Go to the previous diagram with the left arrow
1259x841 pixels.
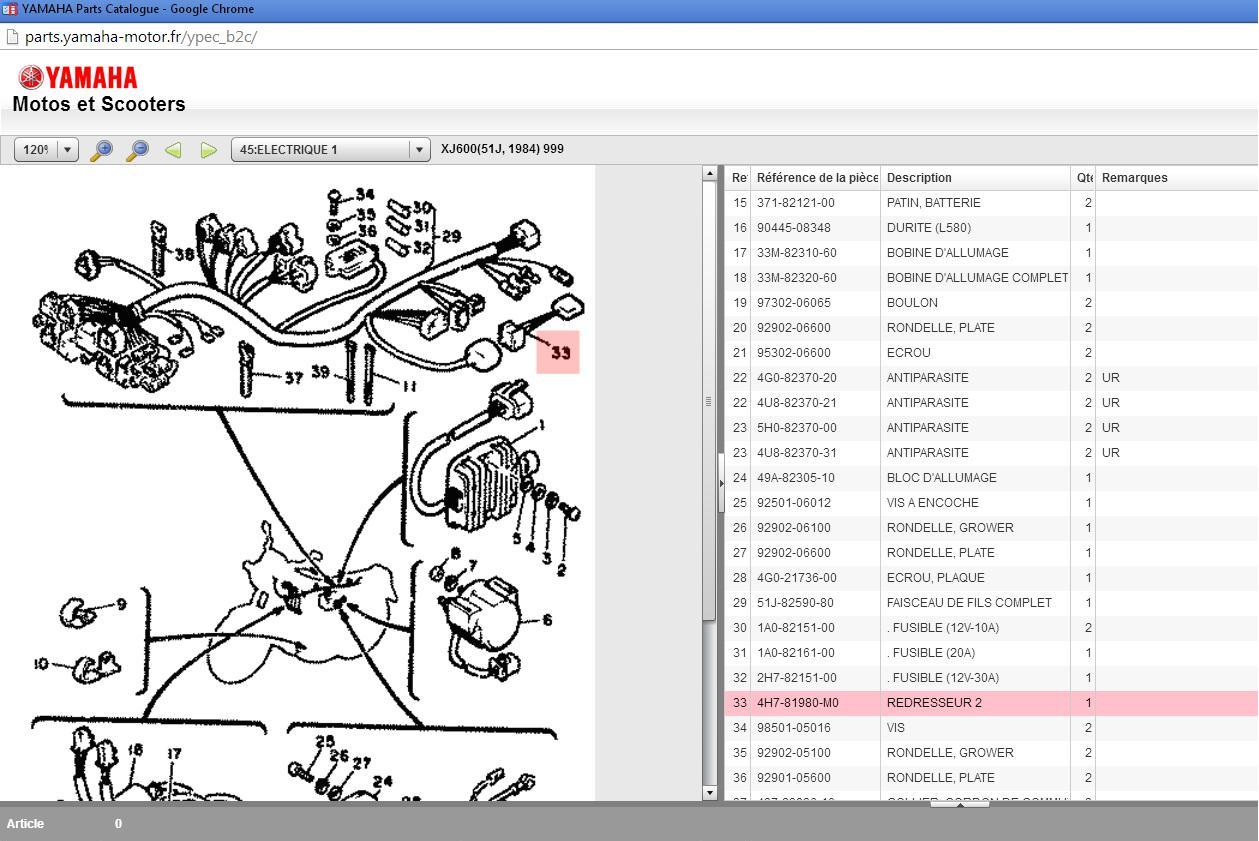click(173, 150)
